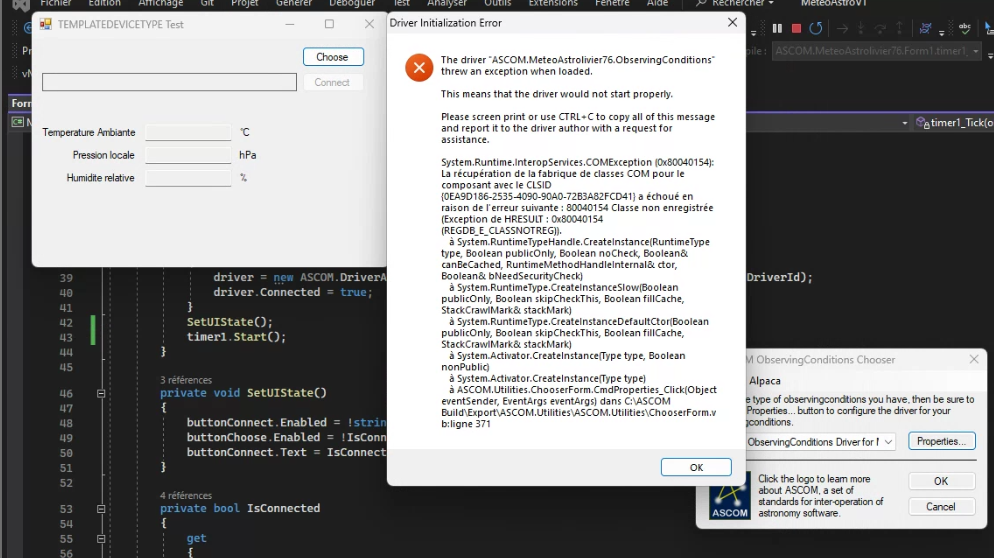Image resolution: width=994 pixels, height=558 pixels.
Task: Click the timer1_Tick member cube icon
Action: coord(922,122)
